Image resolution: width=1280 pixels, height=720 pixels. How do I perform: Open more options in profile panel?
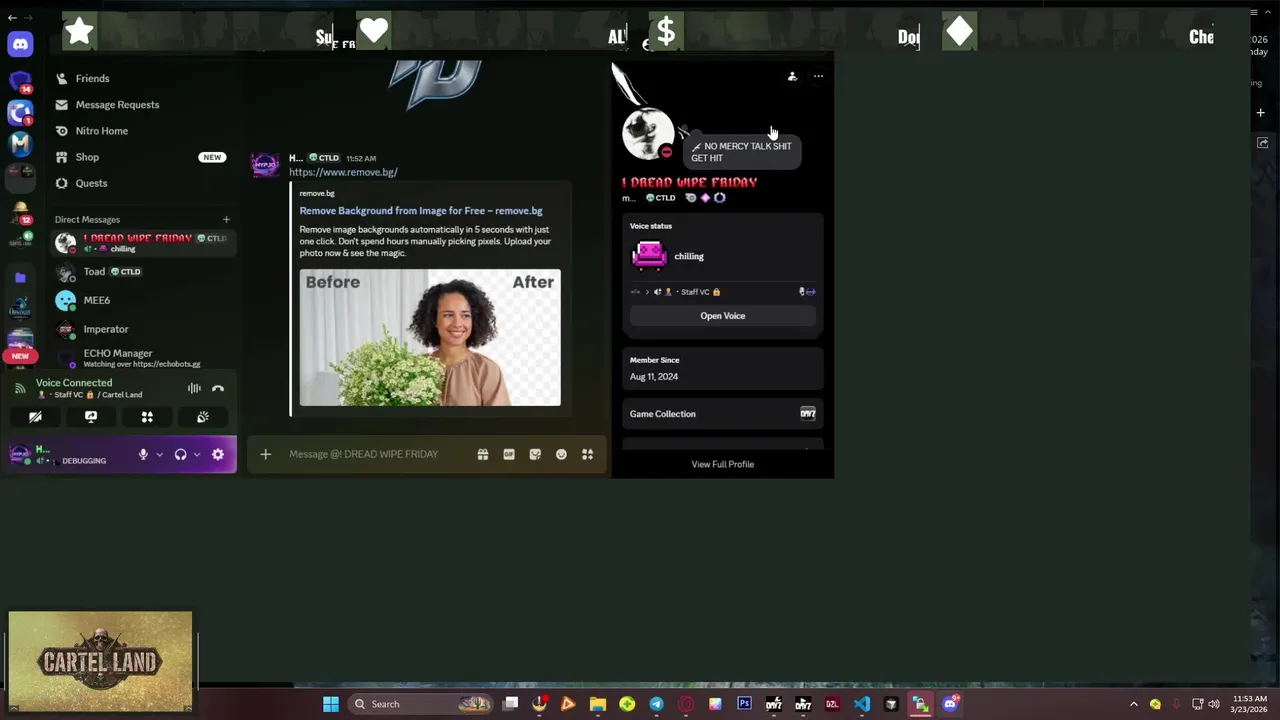[x=818, y=77]
